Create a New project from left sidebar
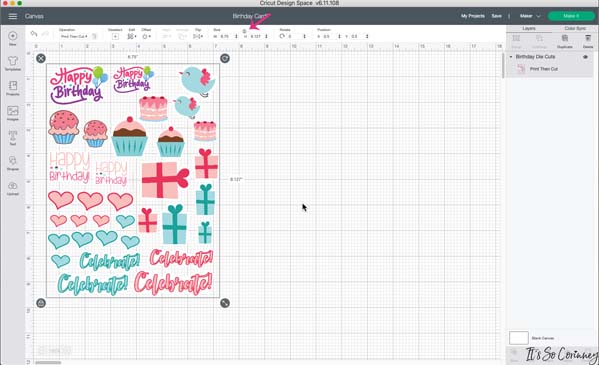 pyautogui.click(x=13, y=39)
